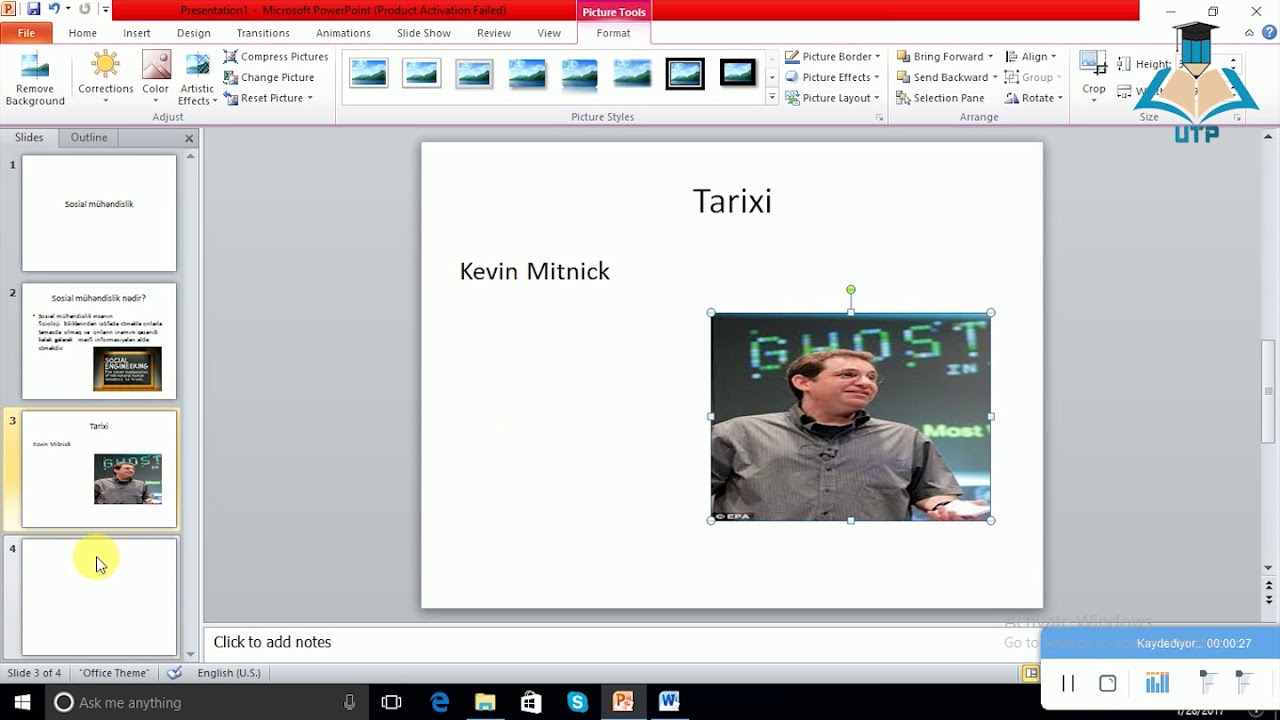Switch to the Transitions tab
Image resolution: width=1280 pixels, height=720 pixels.
(x=263, y=33)
